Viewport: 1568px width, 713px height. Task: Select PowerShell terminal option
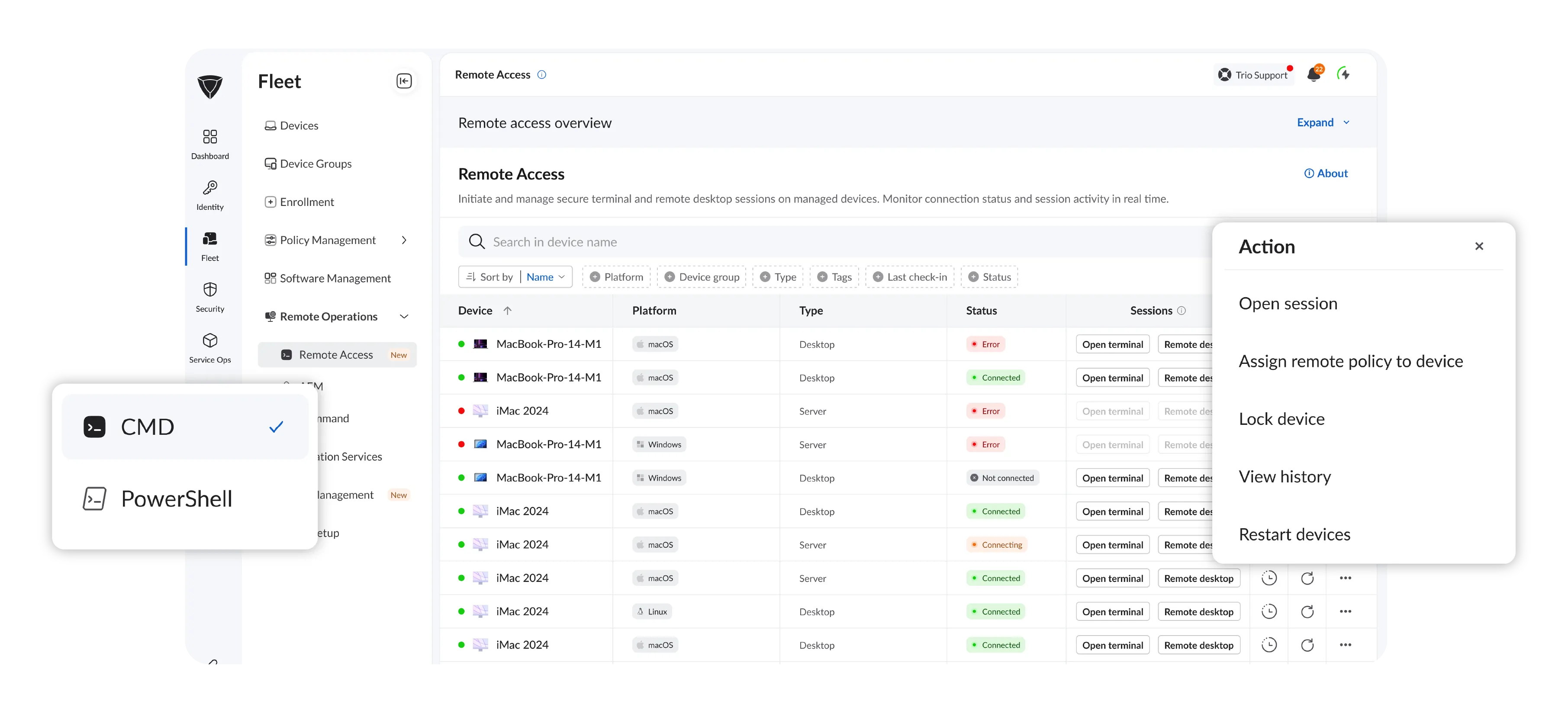click(x=185, y=499)
